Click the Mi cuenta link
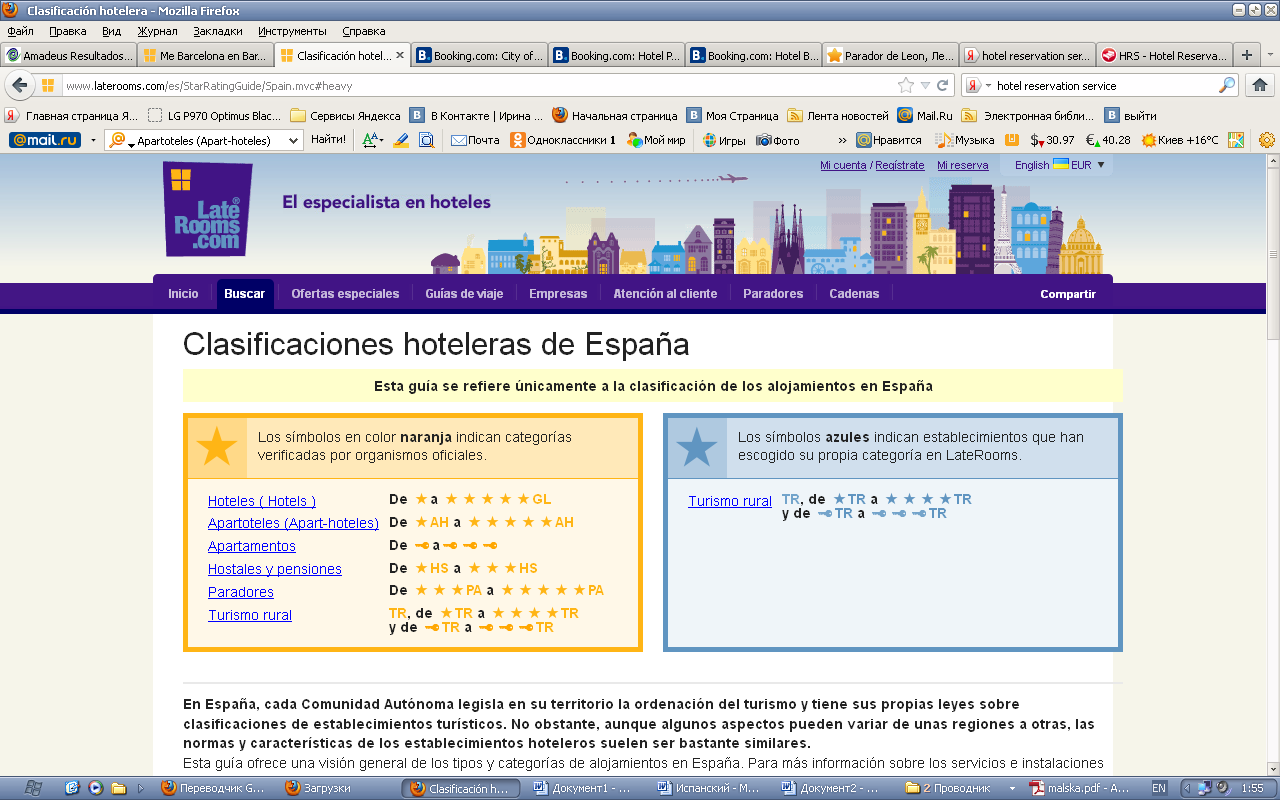1280x800 pixels. tap(843, 165)
